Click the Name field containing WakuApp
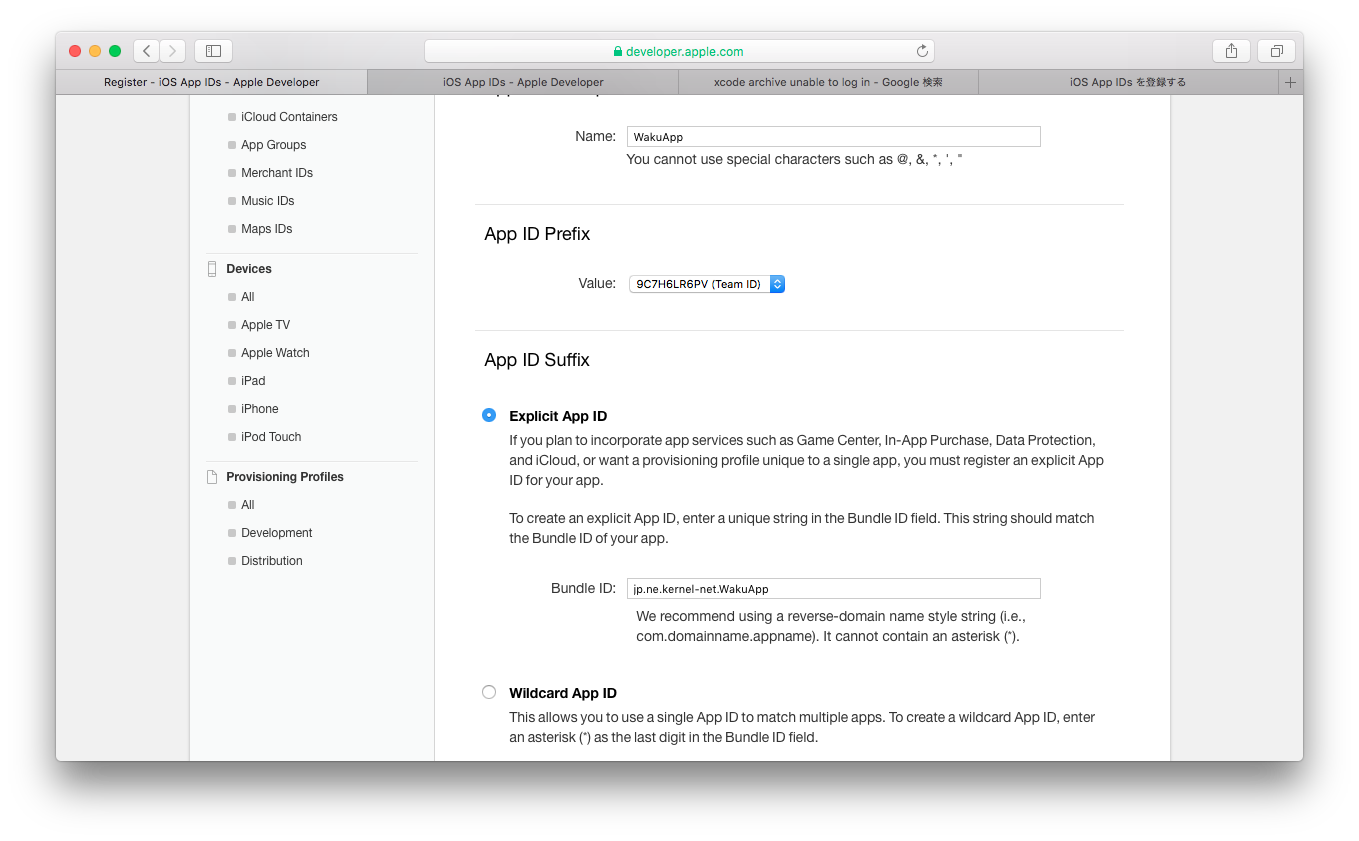This screenshot has height=841, width=1359. [x=833, y=137]
